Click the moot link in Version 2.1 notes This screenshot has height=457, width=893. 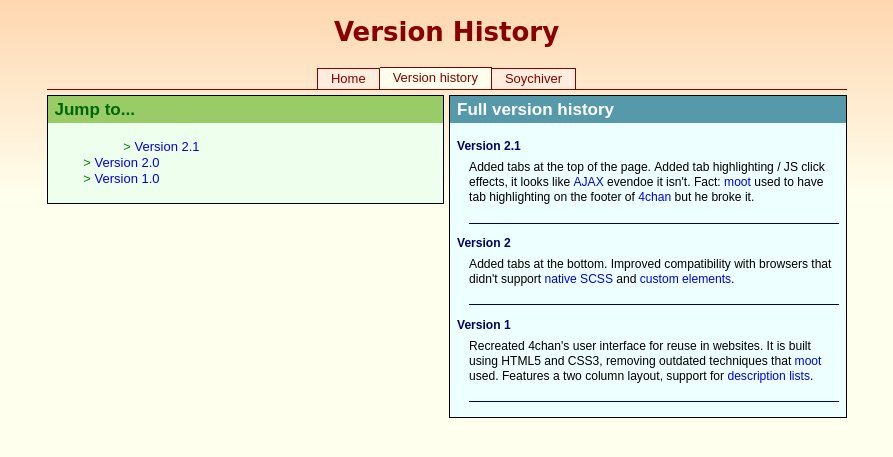[x=737, y=182]
